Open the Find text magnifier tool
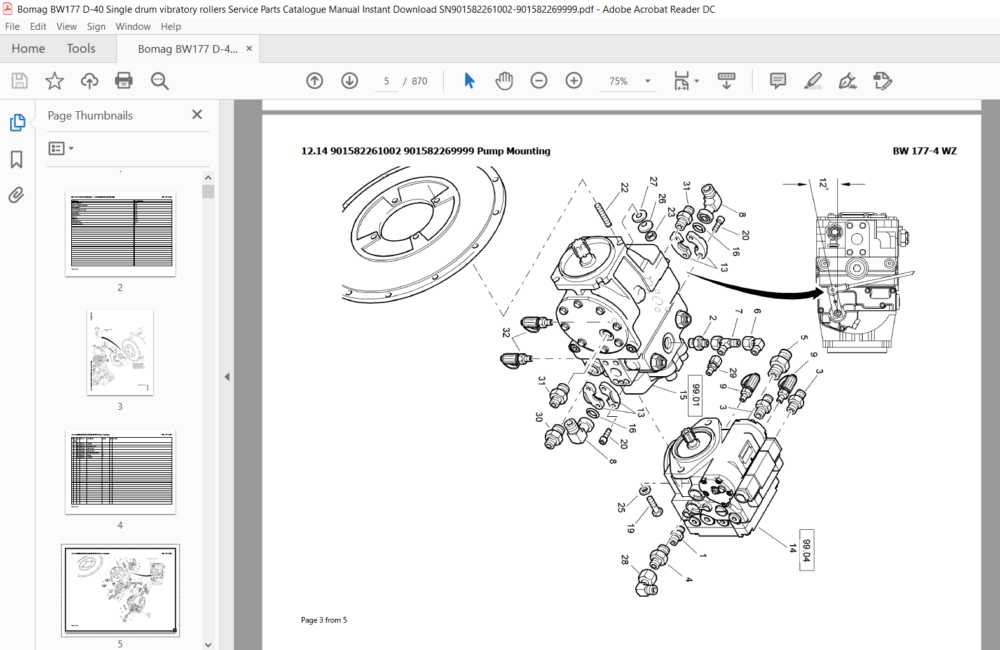The width and height of the screenshot is (1000, 650). click(x=159, y=81)
